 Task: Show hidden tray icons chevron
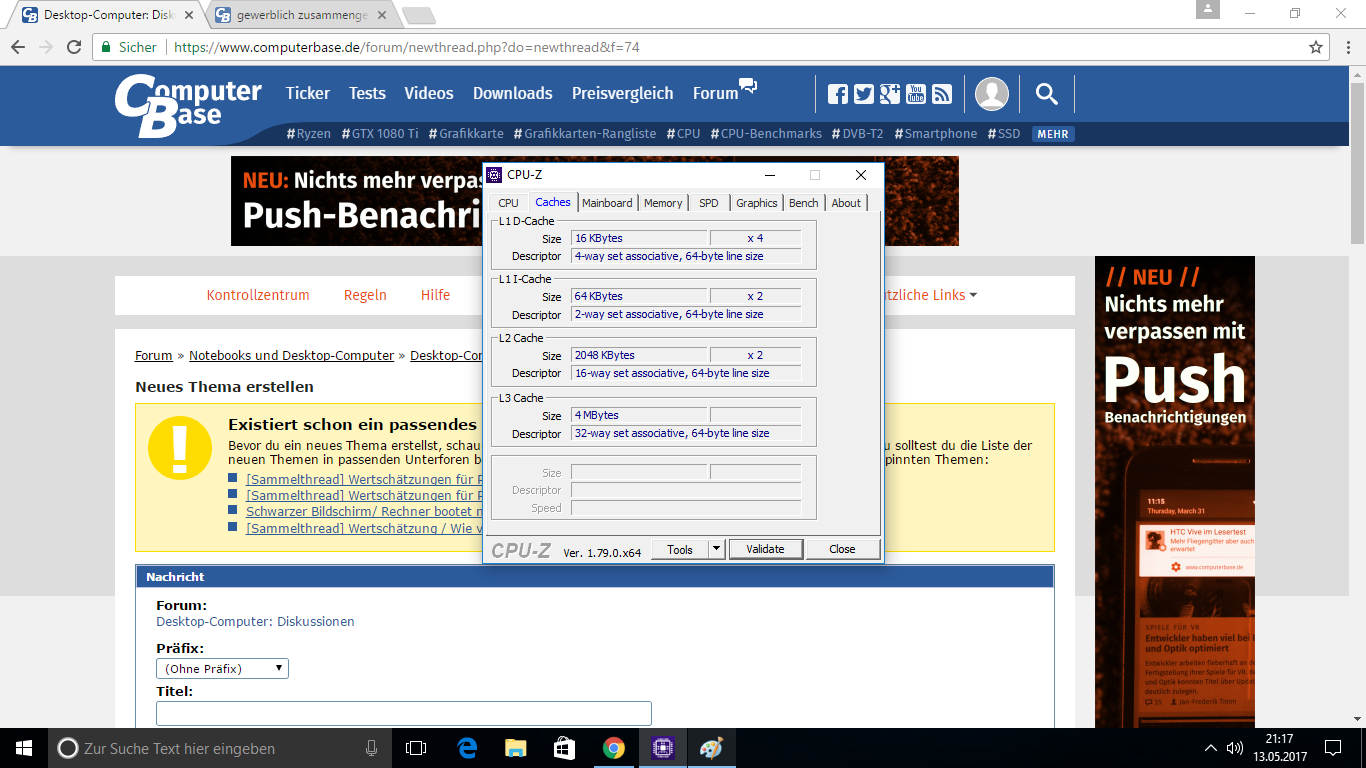[1210, 748]
